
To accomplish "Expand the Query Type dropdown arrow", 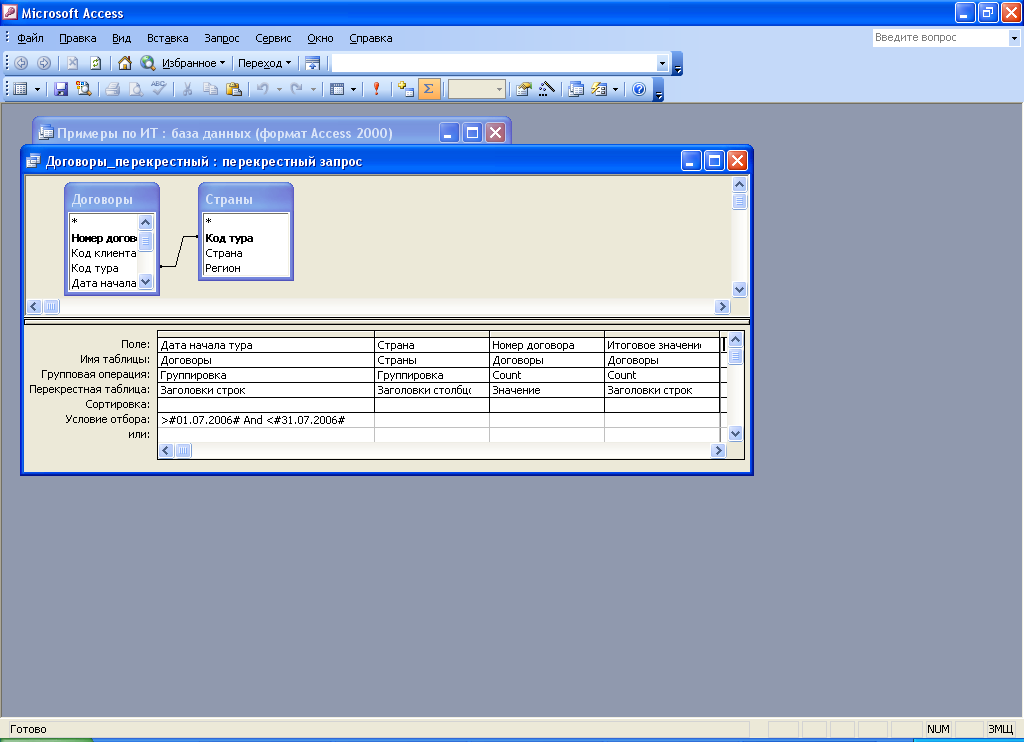I will 353,89.
